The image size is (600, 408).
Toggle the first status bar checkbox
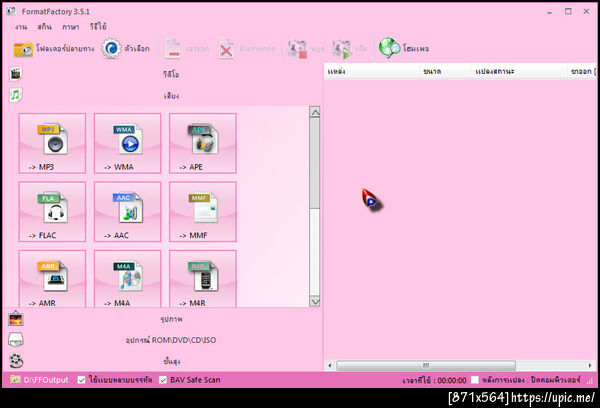pos(81,380)
